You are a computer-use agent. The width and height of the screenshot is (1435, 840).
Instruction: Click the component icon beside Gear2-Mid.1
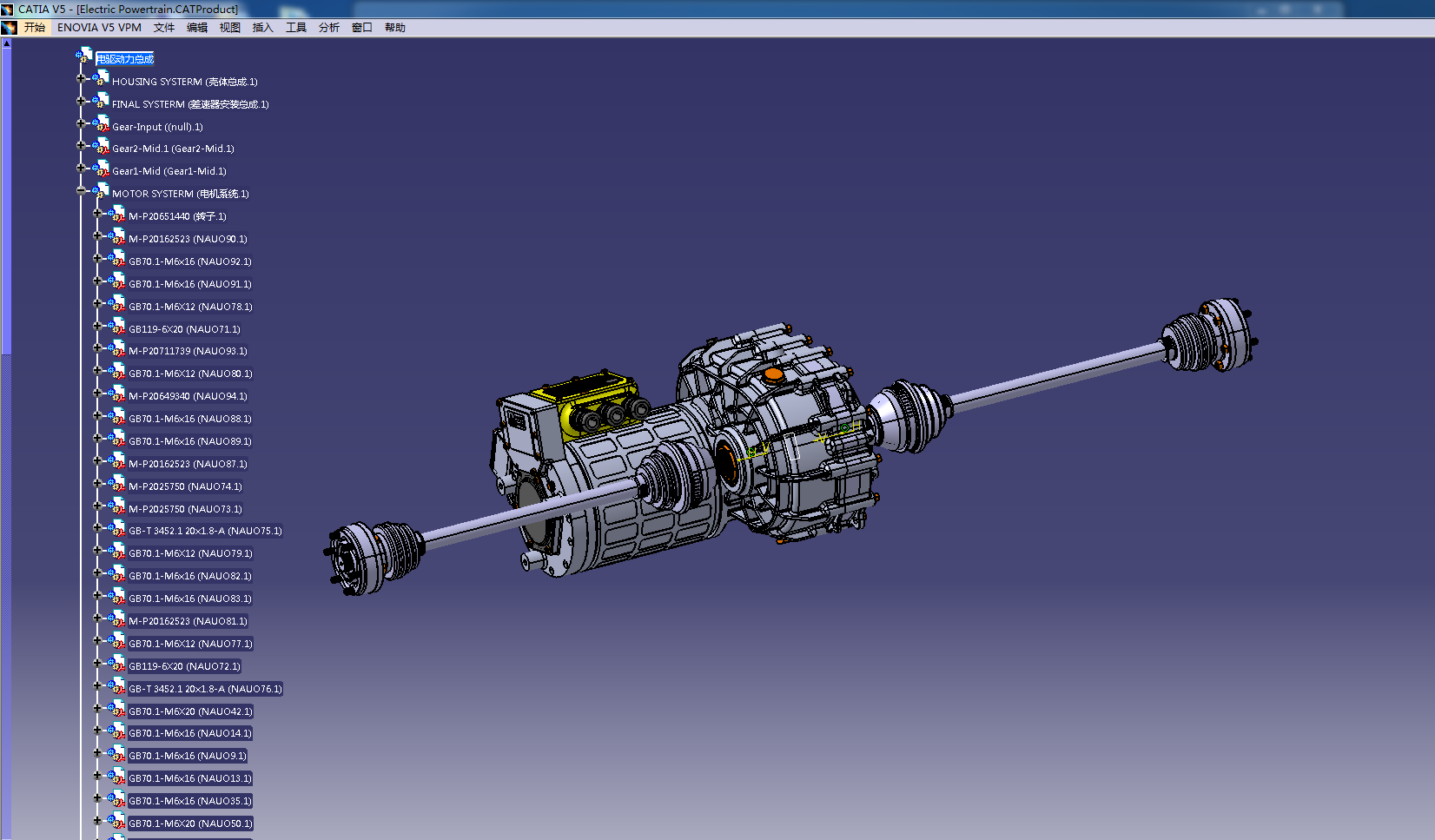coord(101,146)
